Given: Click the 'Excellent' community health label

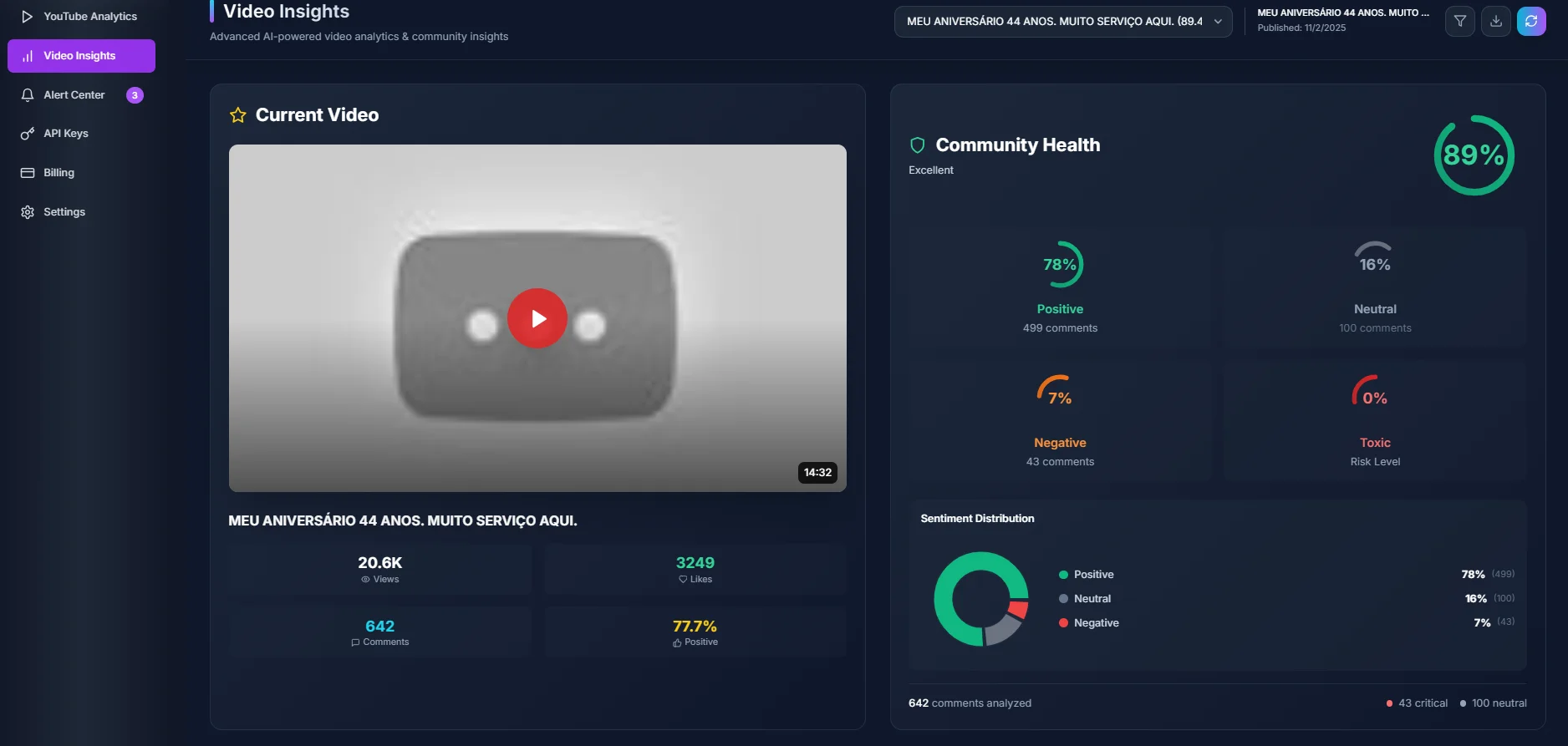Looking at the screenshot, I should [931, 170].
